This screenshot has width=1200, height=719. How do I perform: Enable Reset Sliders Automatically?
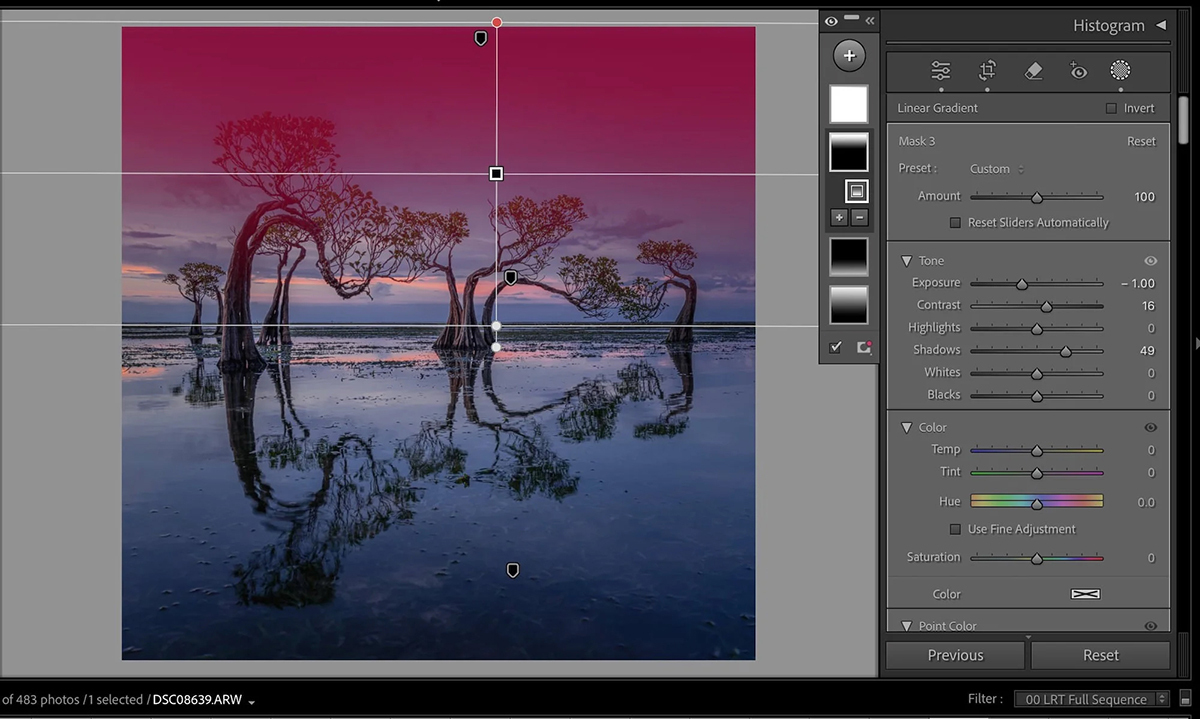955,223
